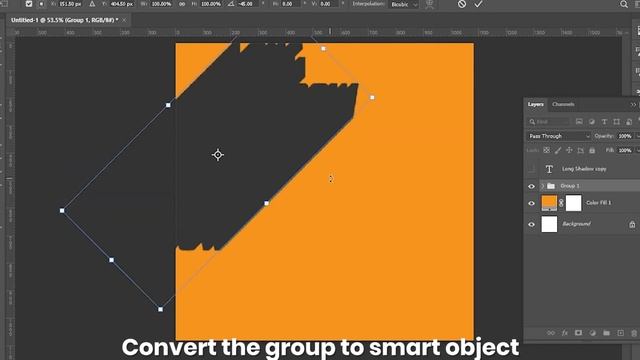The width and height of the screenshot is (640, 360).
Task: Edit the layer Fill value
Action: point(624,150)
